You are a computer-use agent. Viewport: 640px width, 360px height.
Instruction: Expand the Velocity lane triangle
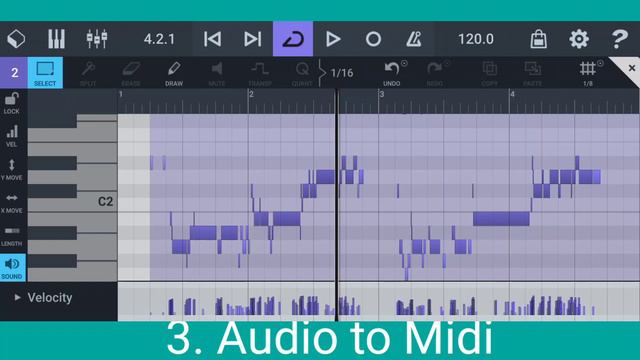(x=17, y=297)
